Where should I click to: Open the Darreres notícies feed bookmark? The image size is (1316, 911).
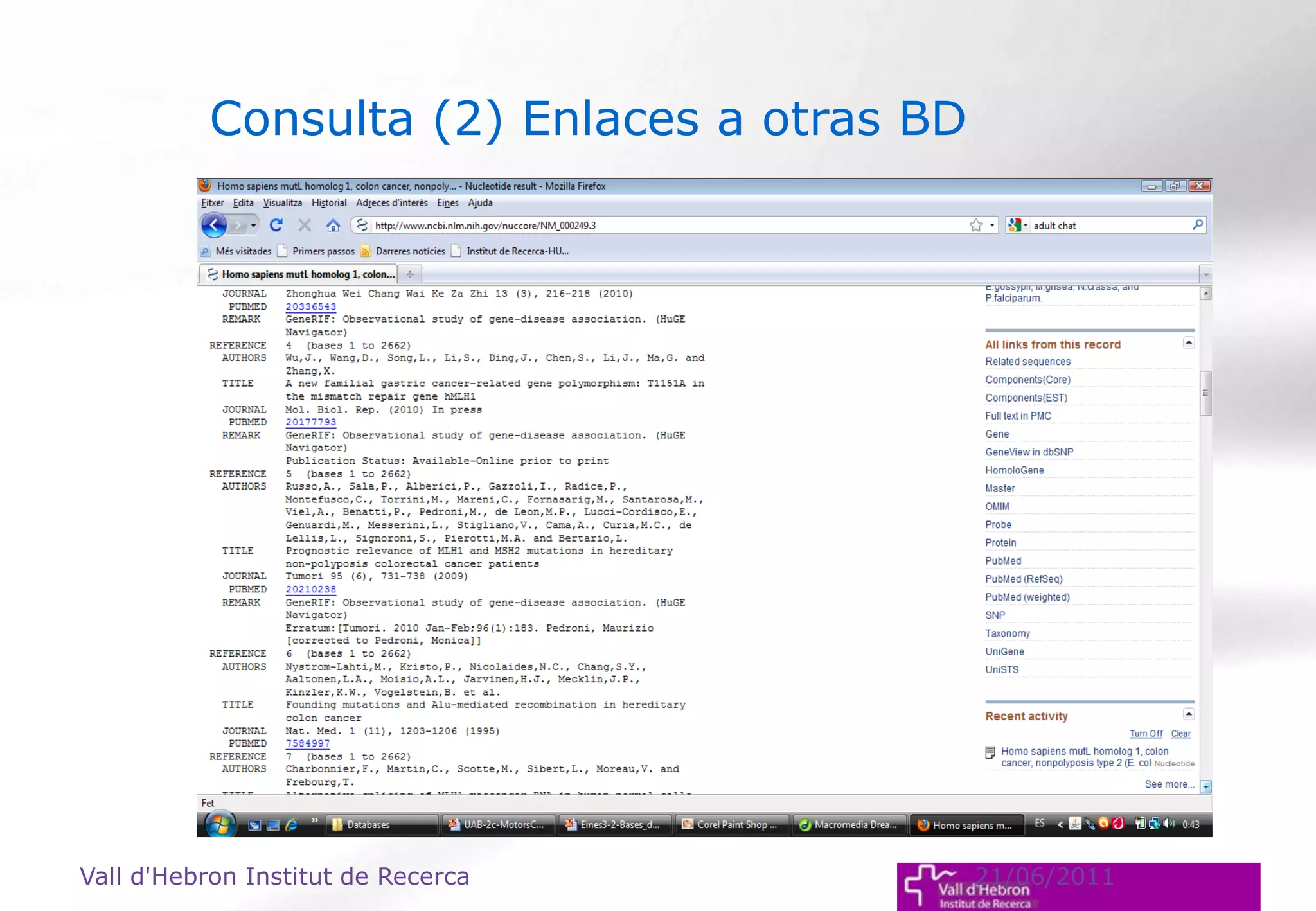[403, 251]
